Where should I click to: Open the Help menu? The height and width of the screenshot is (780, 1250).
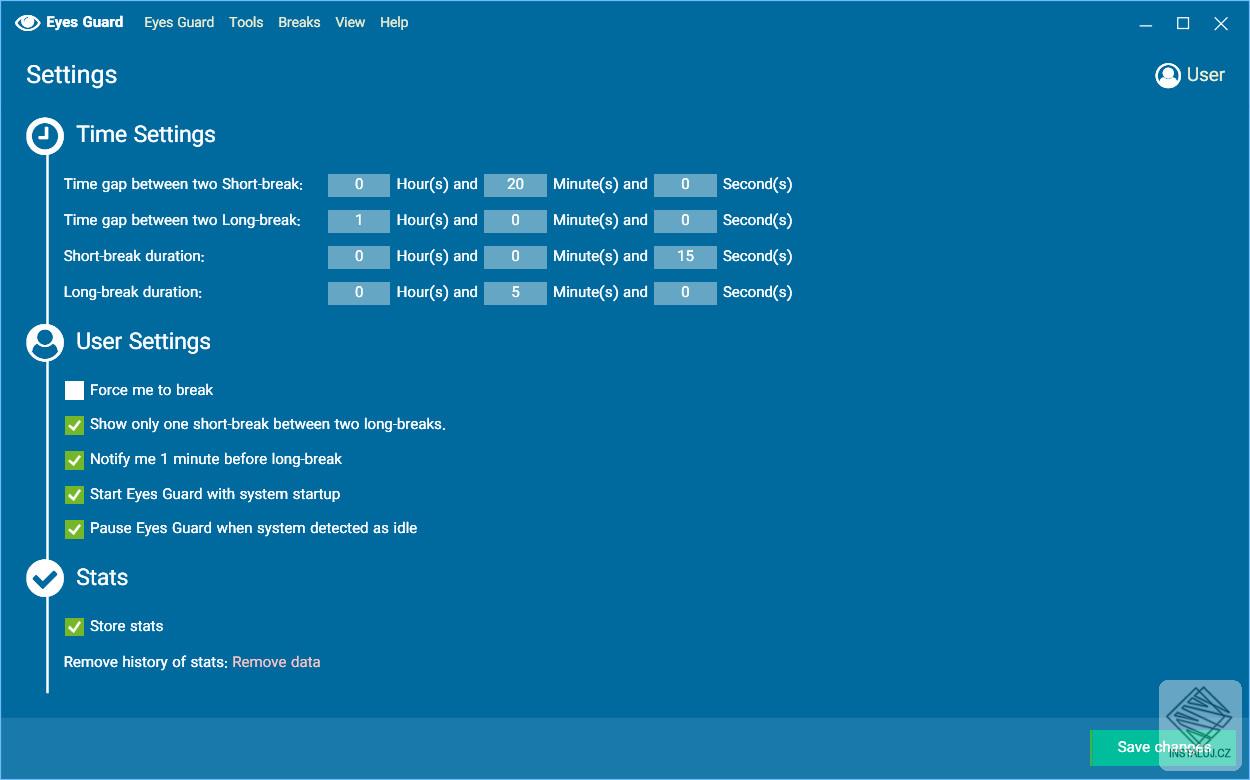pos(394,22)
